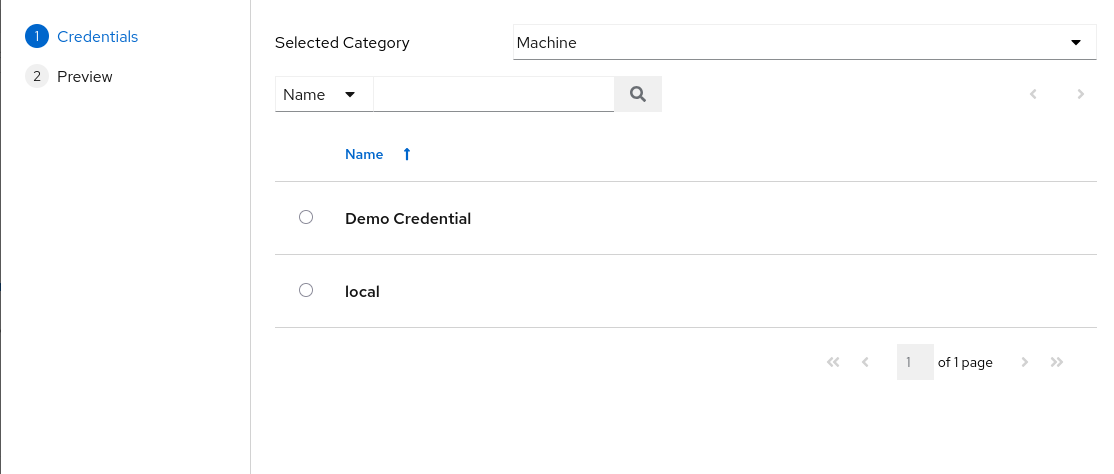Image resolution: width=1114 pixels, height=474 pixels.
Task: Click the Name column header
Action: (364, 154)
